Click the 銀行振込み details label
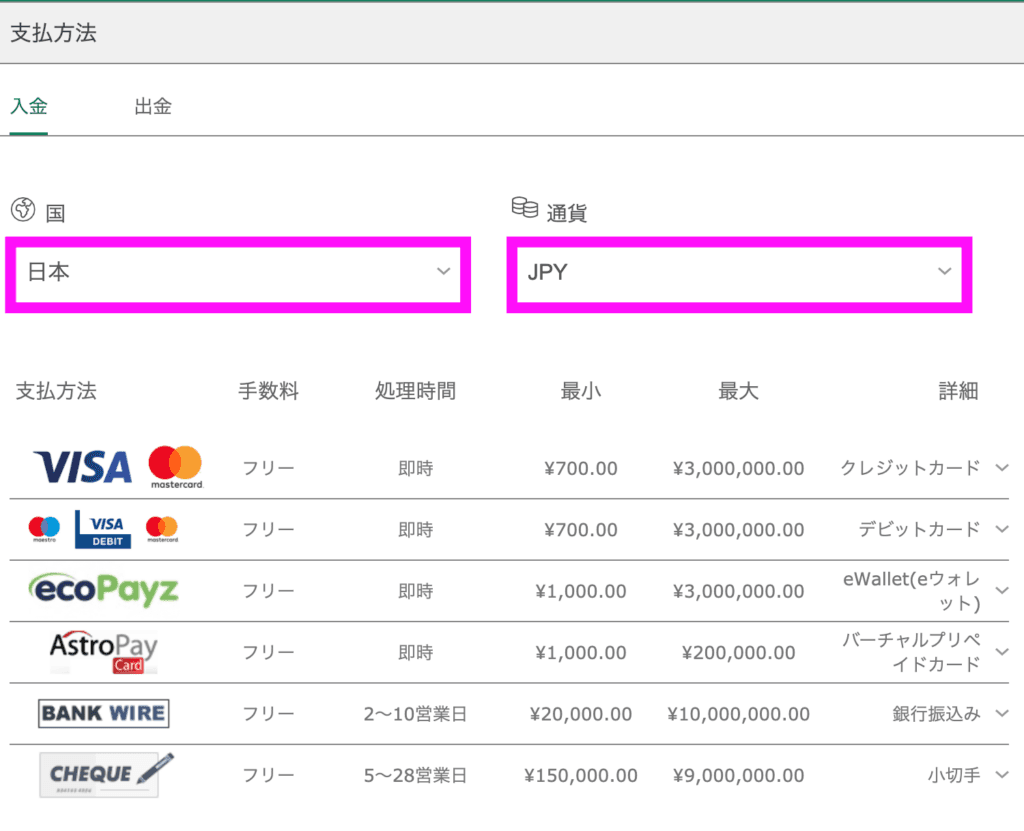 pos(936,713)
